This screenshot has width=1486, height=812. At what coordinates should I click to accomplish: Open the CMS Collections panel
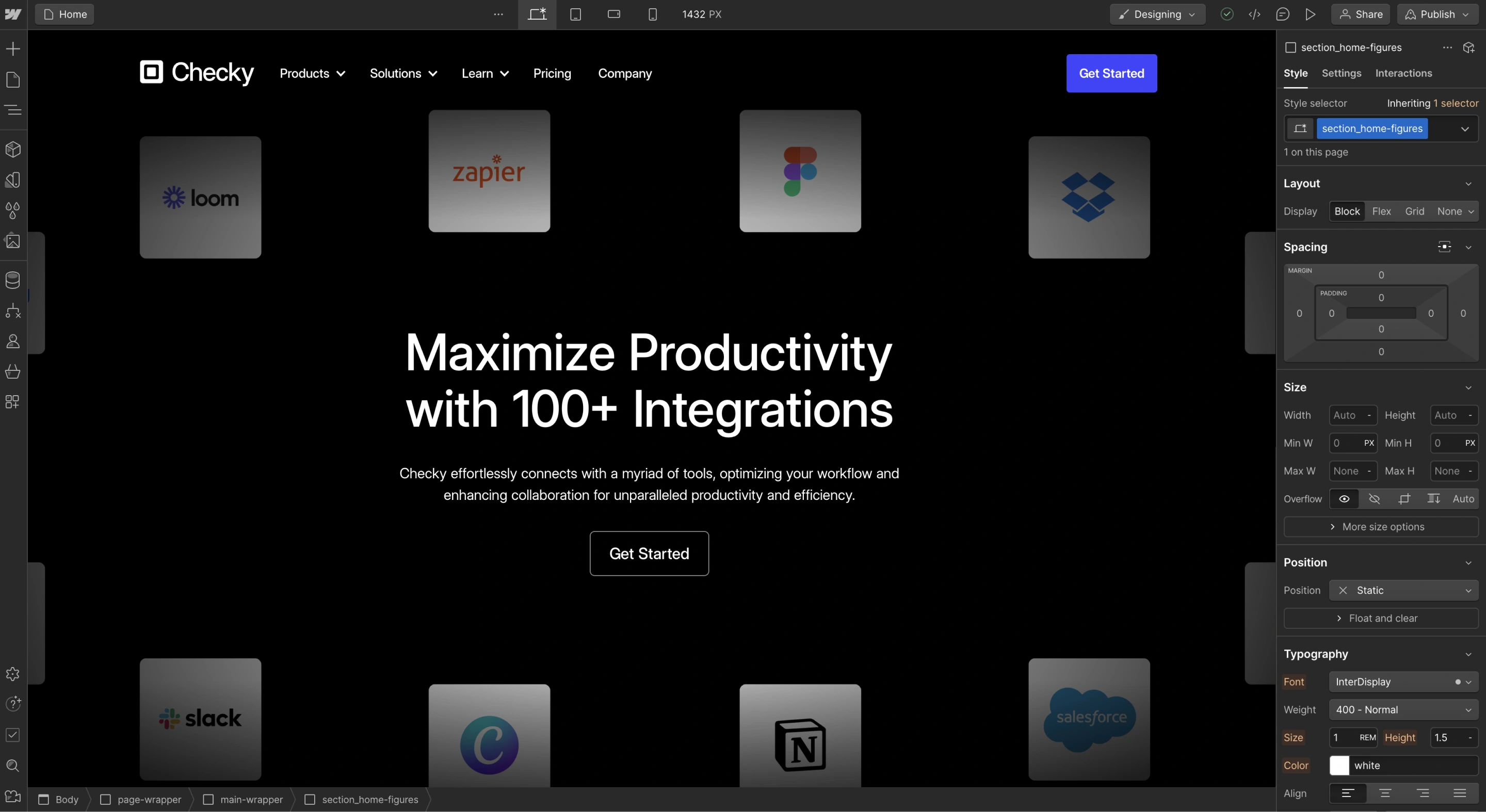click(13, 280)
